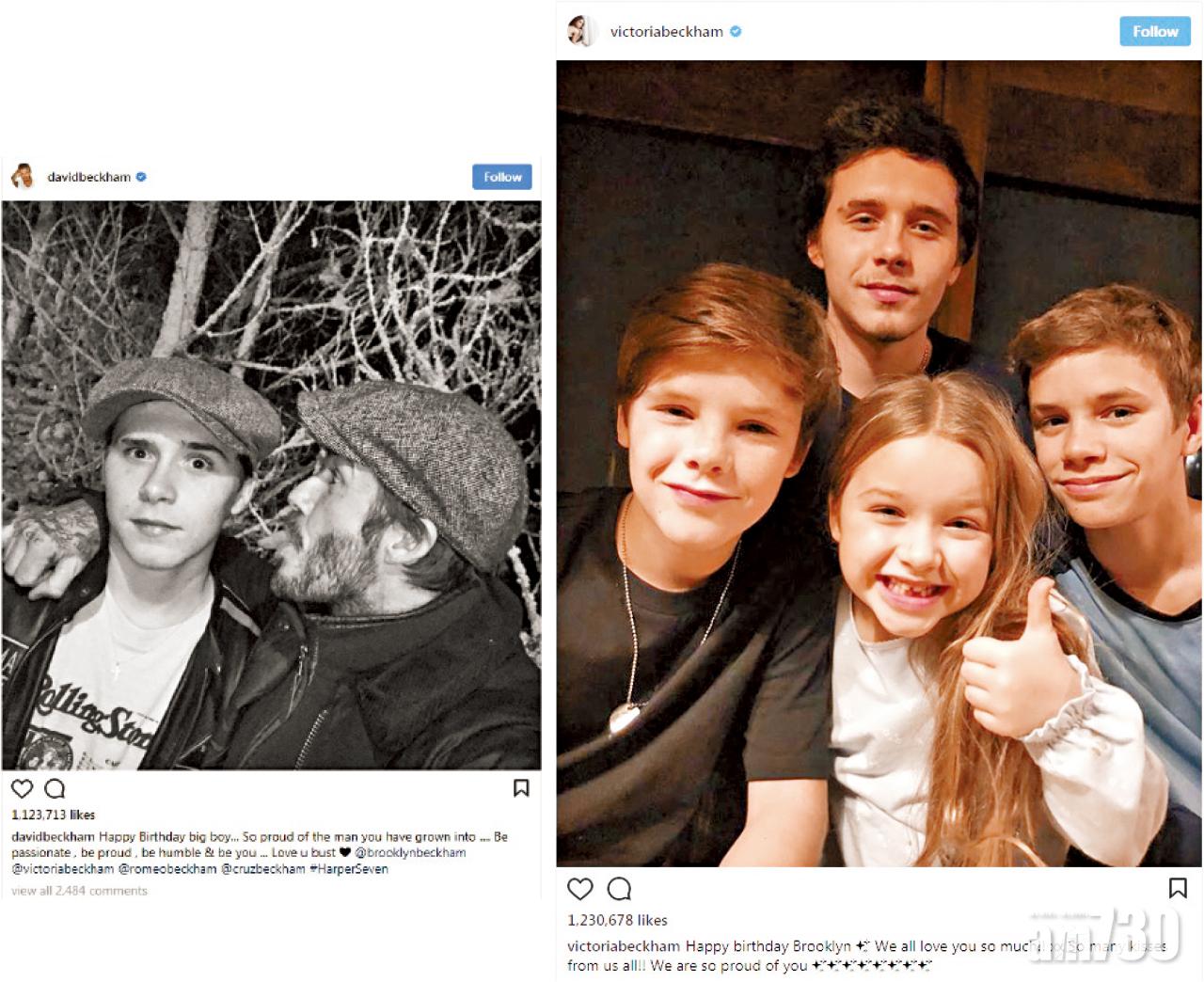Open comments on davidbeckham's post
Viewport: 1204px width, 982px height.
coord(55,788)
